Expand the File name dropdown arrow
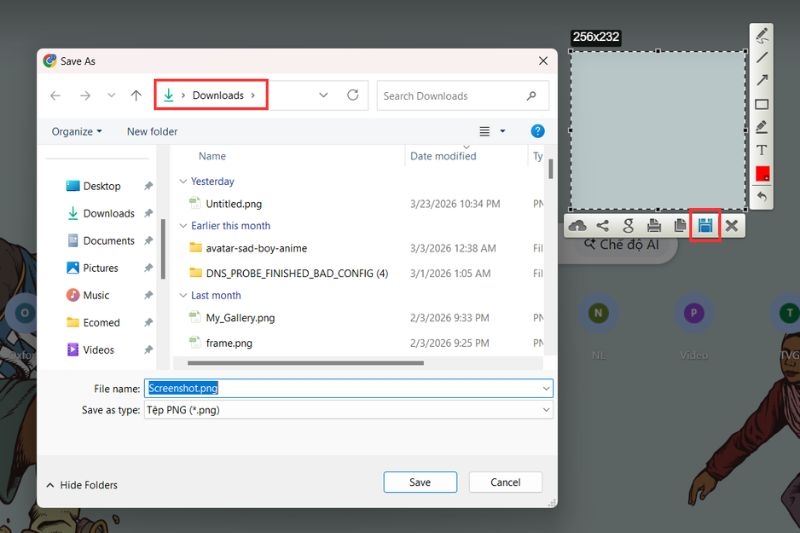 pyautogui.click(x=546, y=389)
